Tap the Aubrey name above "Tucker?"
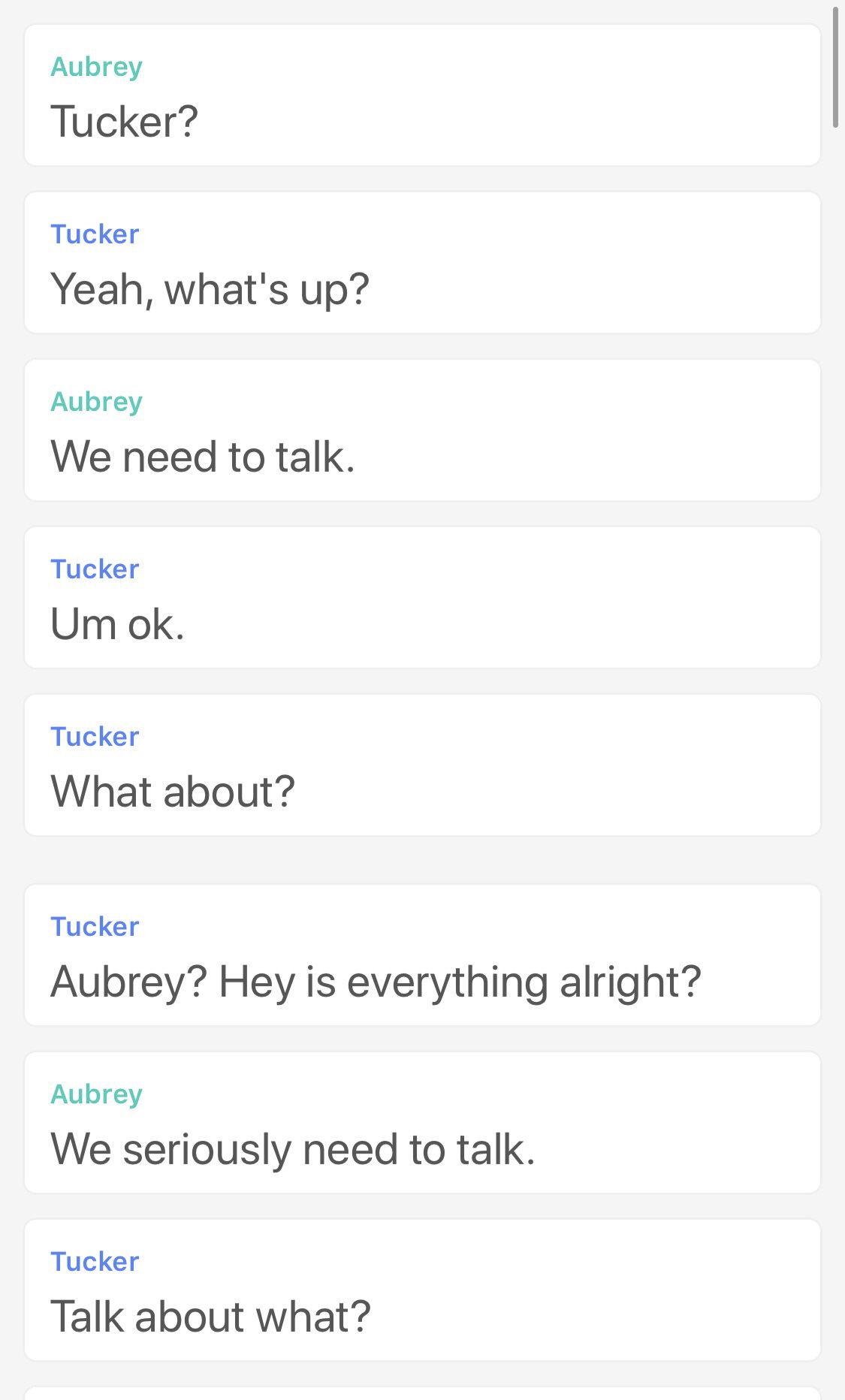Viewport: 845px width, 1400px height. (96, 67)
